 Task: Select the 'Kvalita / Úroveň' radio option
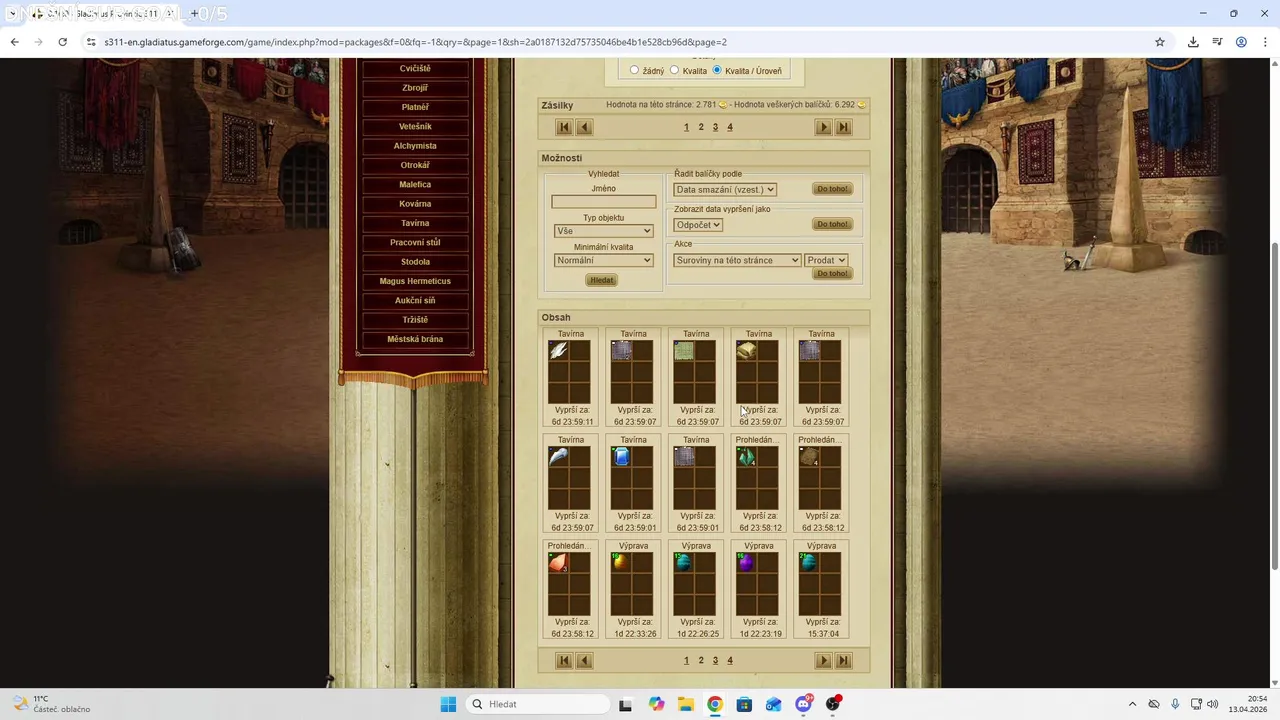click(717, 70)
